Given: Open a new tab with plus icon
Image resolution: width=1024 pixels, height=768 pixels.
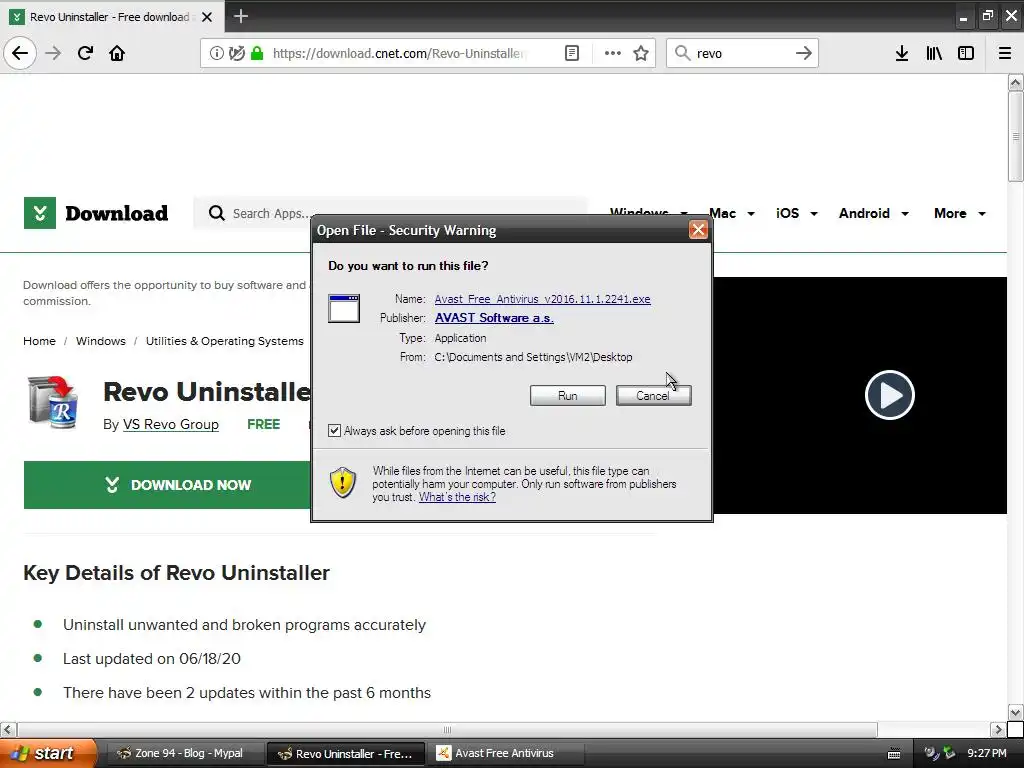Looking at the screenshot, I should [240, 16].
